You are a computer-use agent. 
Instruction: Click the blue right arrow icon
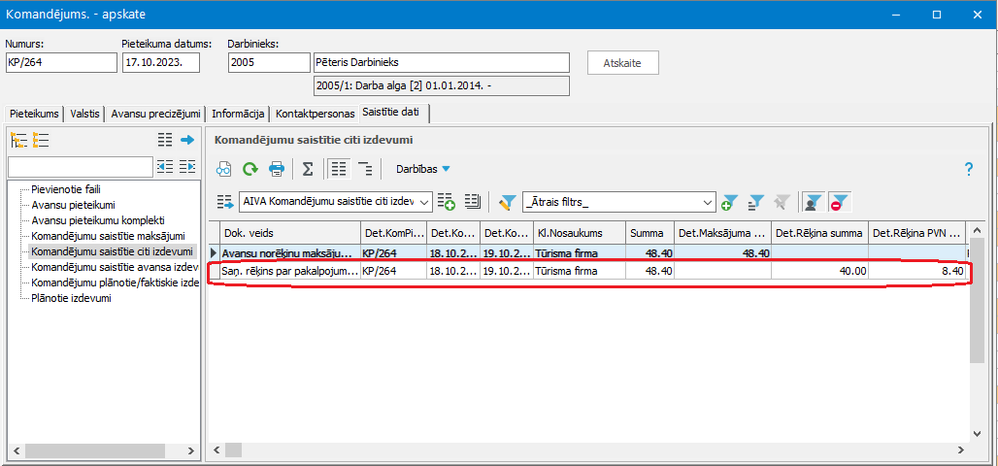(187, 140)
